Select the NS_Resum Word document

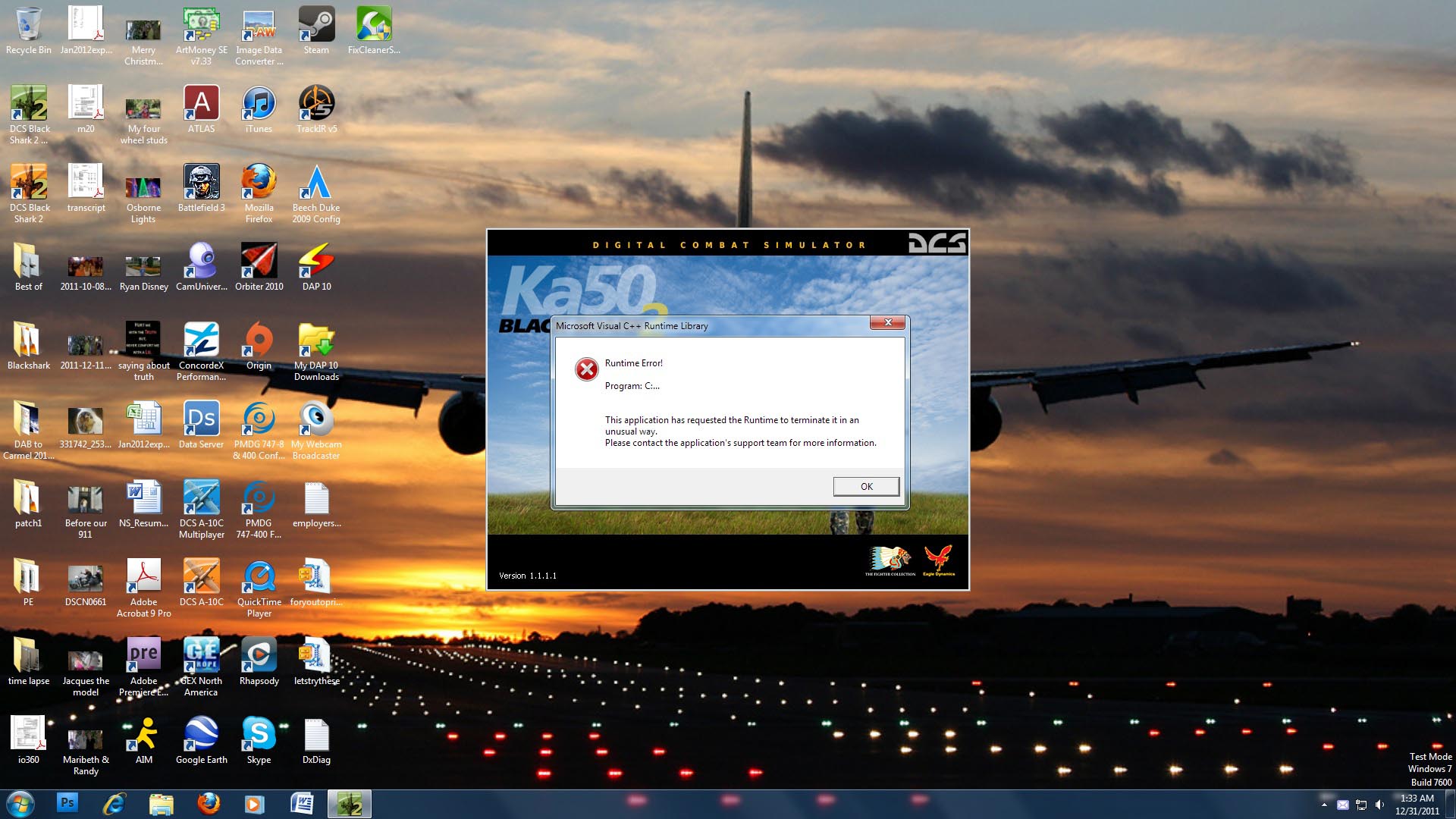click(143, 504)
